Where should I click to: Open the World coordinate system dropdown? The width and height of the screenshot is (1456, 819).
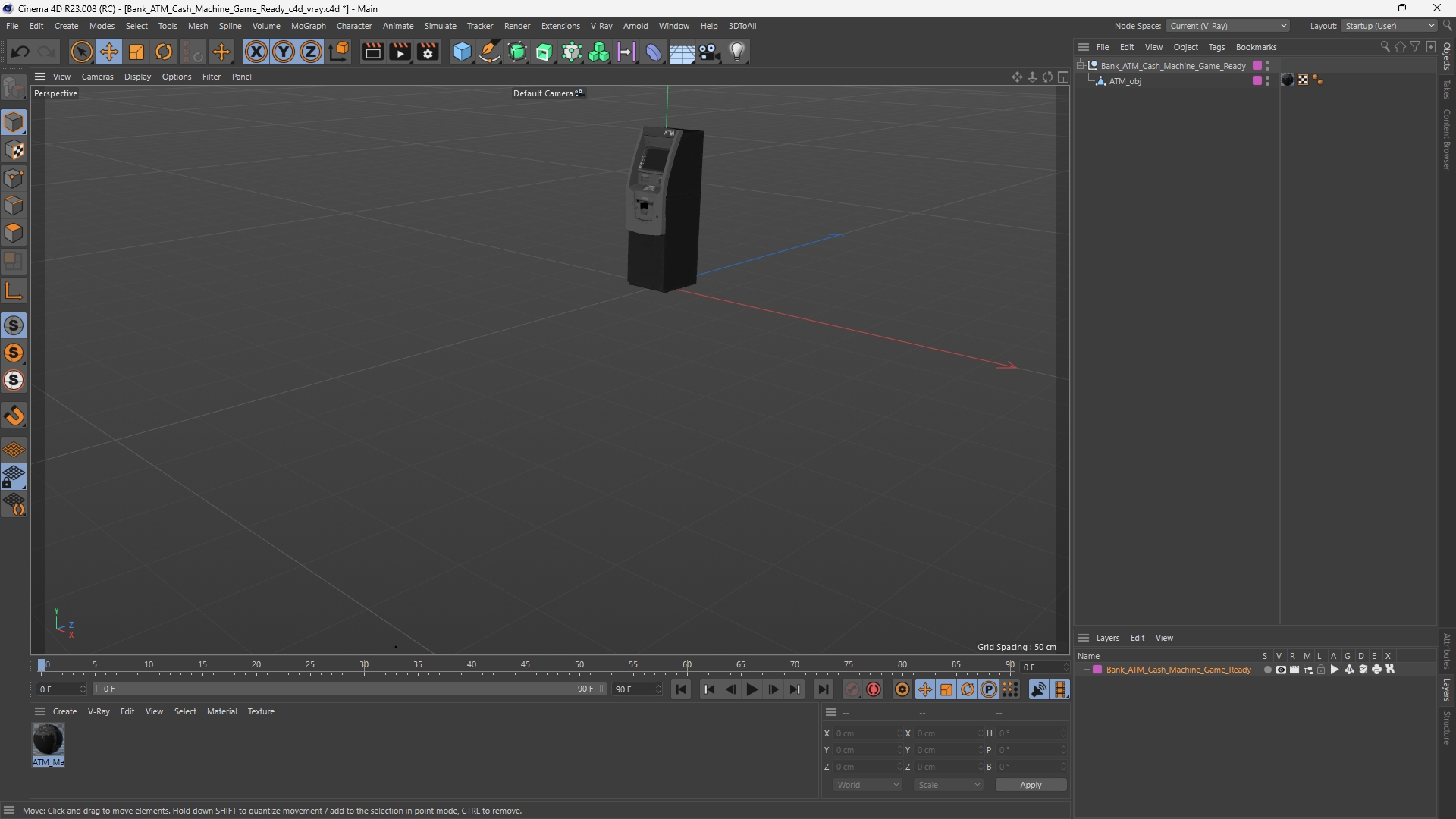click(x=868, y=785)
